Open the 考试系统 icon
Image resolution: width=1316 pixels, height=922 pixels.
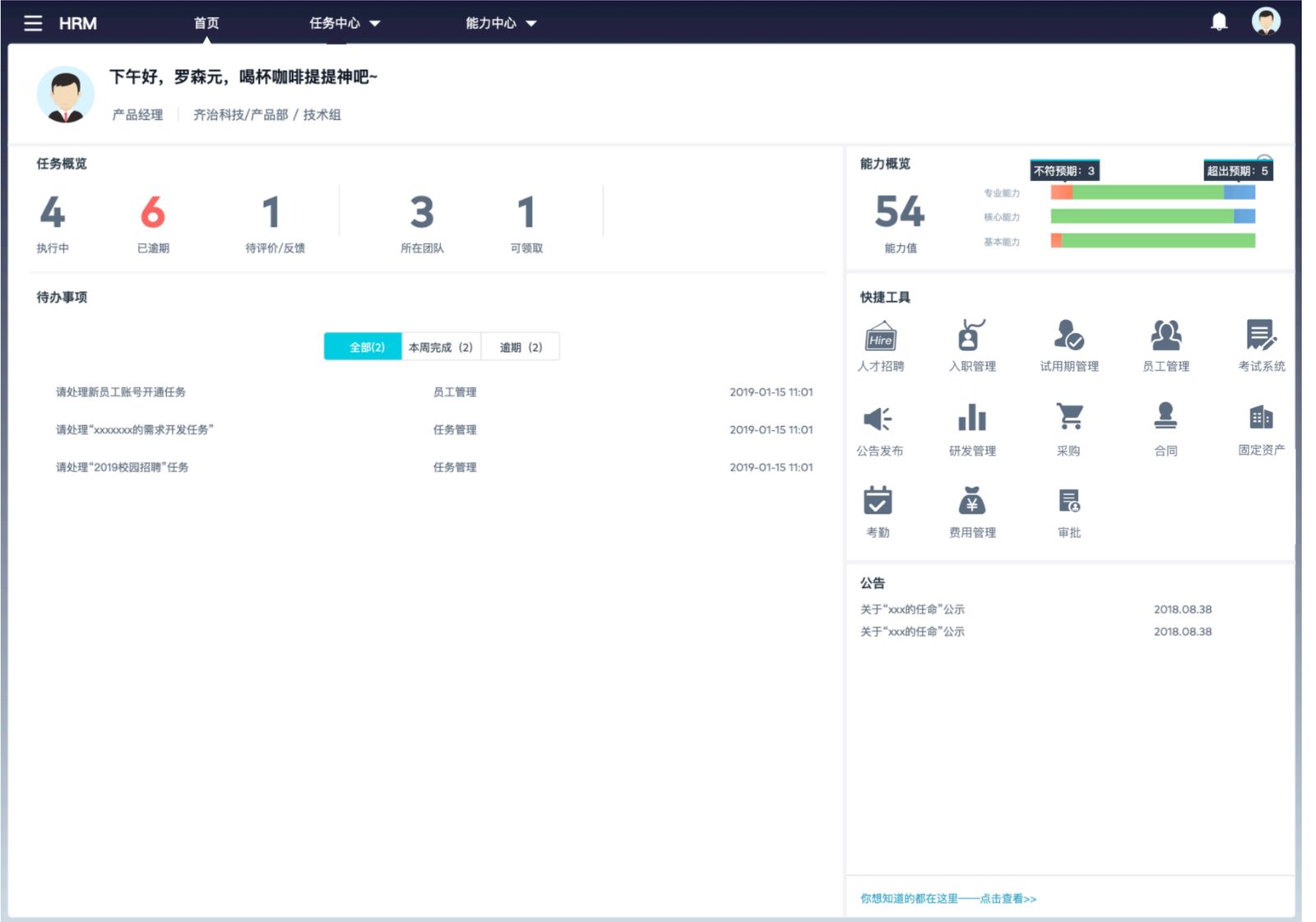click(1261, 336)
